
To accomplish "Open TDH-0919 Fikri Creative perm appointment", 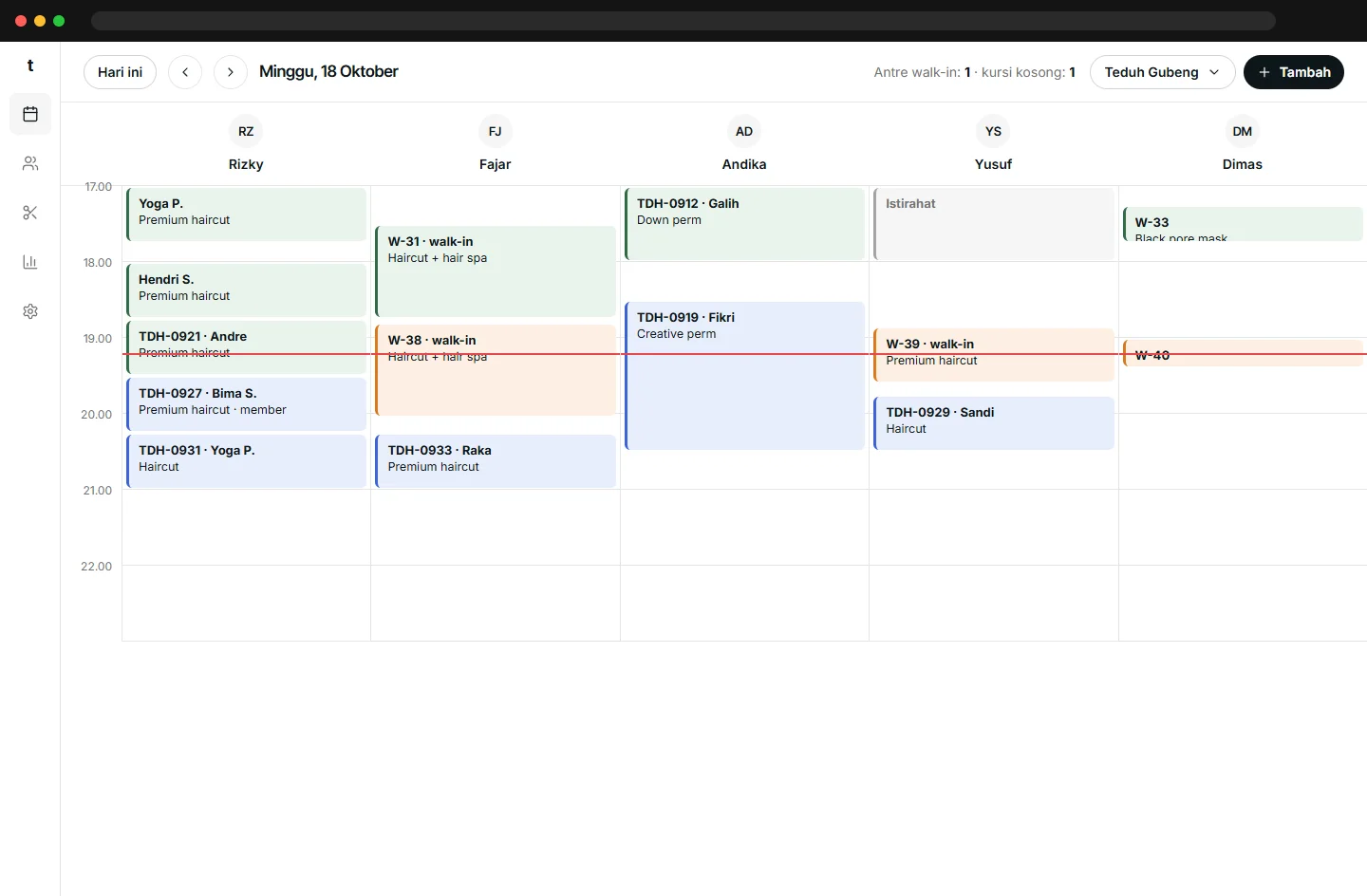I will tap(744, 376).
